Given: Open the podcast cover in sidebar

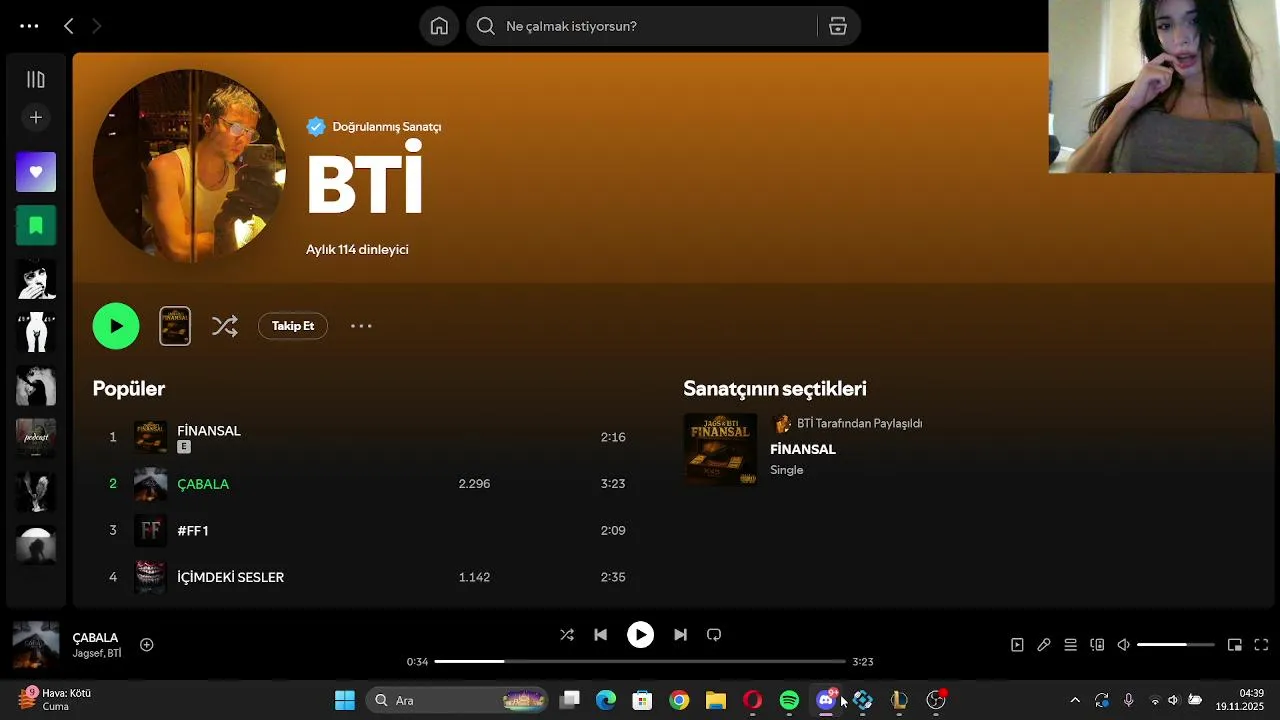Looking at the screenshot, I should [36, 438].
